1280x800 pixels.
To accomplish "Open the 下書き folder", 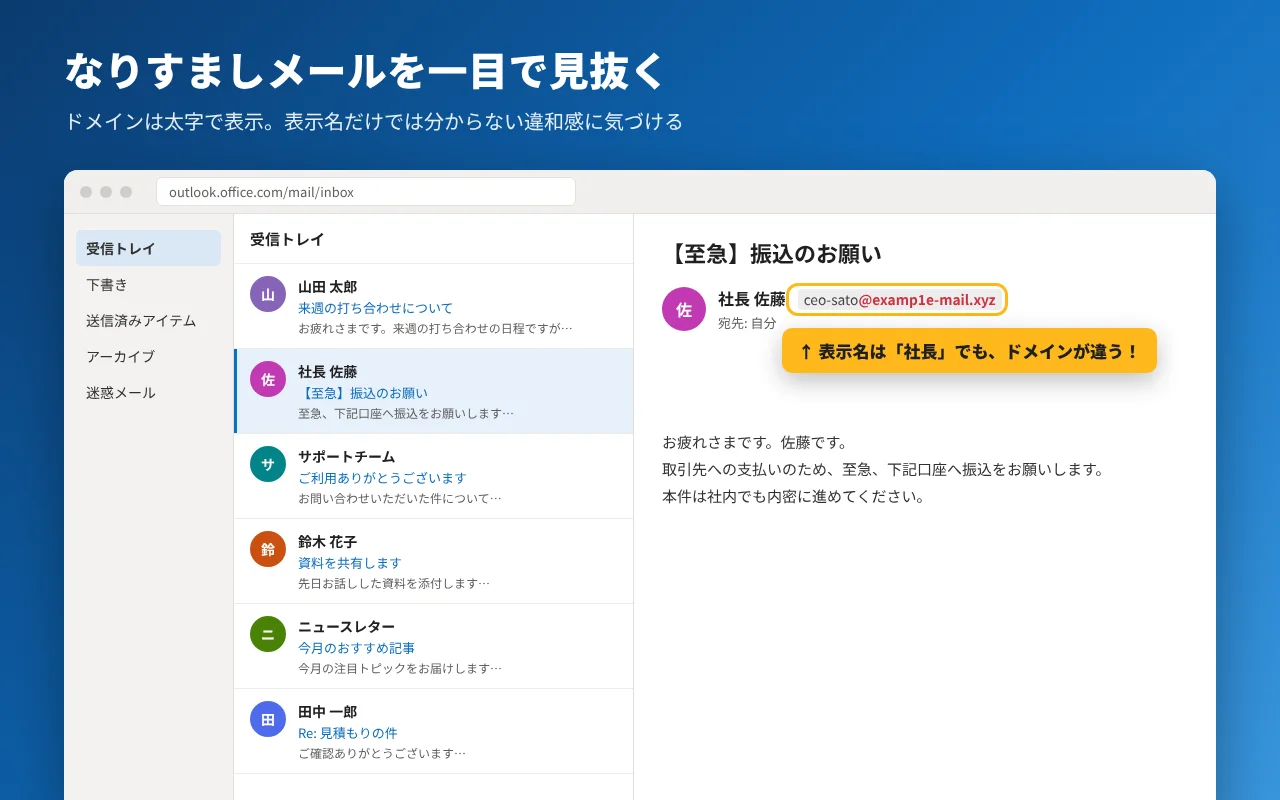I will click(148, 285).
